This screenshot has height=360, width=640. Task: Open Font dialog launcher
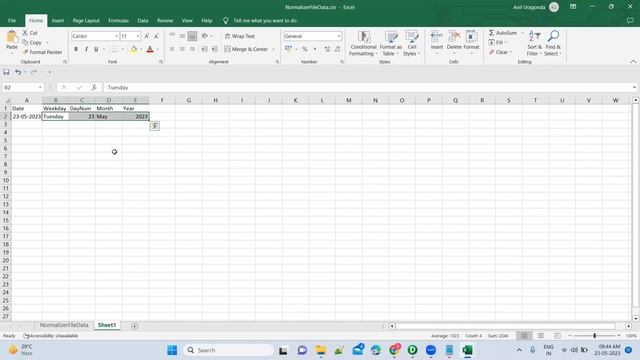[x=161, y=62]
